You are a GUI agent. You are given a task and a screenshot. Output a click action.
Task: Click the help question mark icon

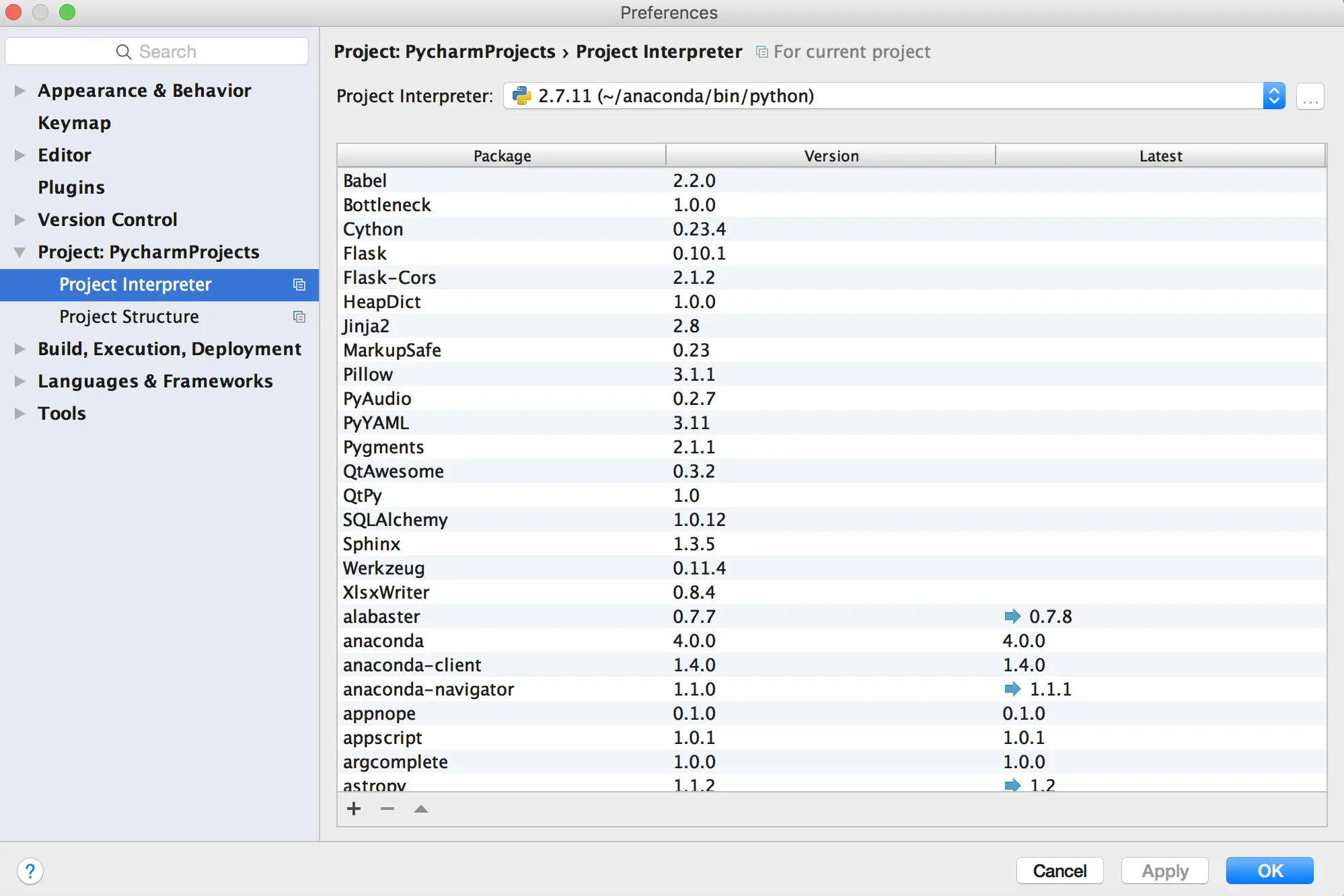(30, 871)
